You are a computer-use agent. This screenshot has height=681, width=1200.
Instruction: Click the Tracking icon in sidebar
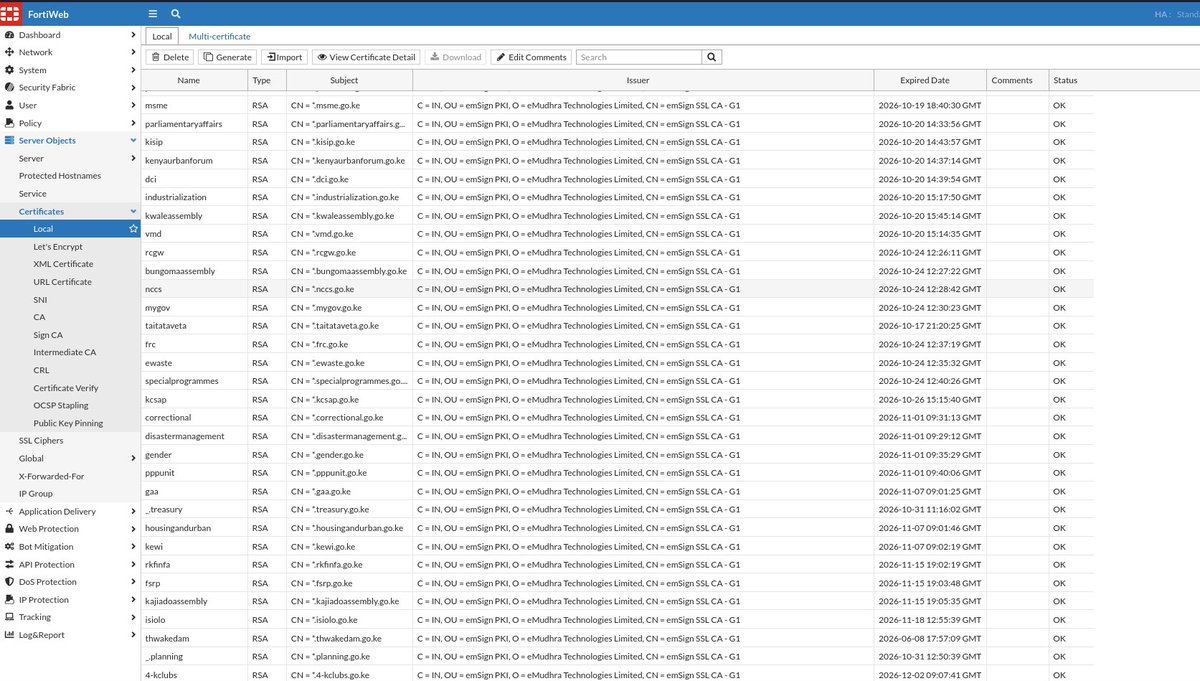(10, 617)
